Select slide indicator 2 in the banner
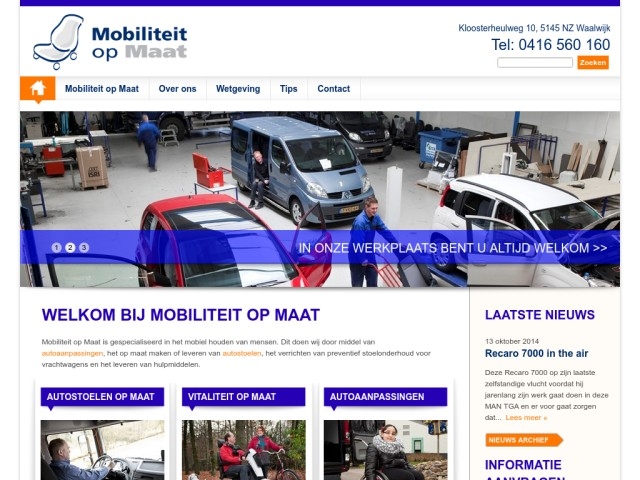Image resolution: width=640 pixels, height=480 pixels. 70,247
